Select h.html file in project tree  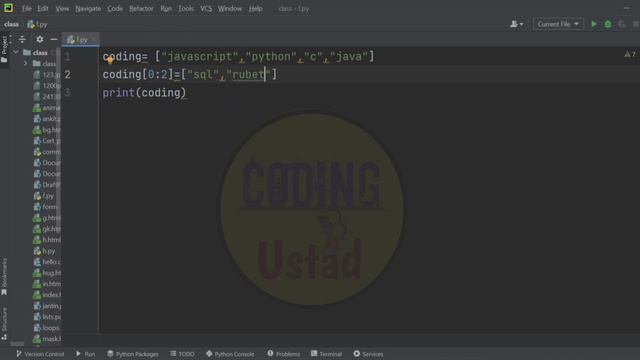tap(47, 240)
